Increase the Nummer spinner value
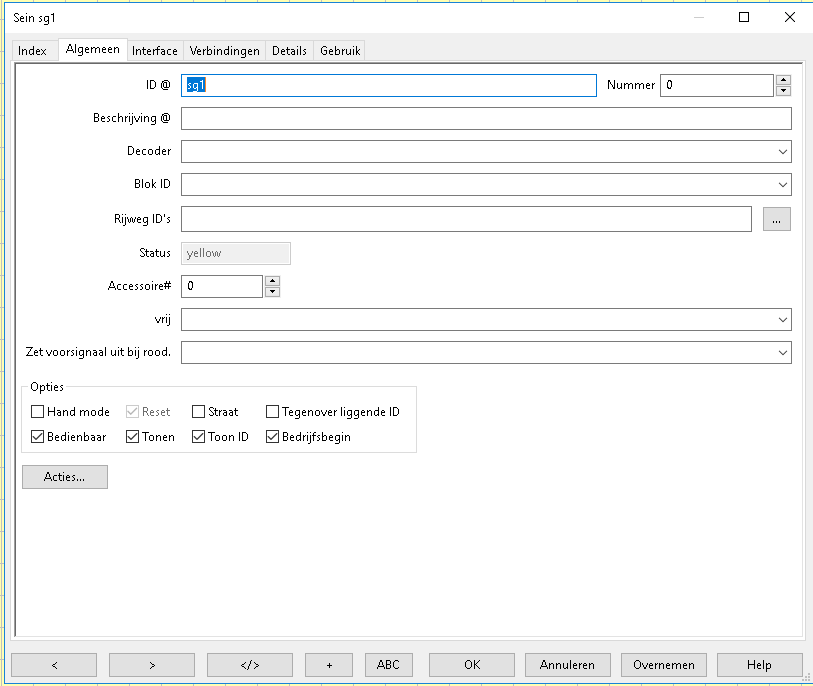The image size is (813, 686). [783, 80]
